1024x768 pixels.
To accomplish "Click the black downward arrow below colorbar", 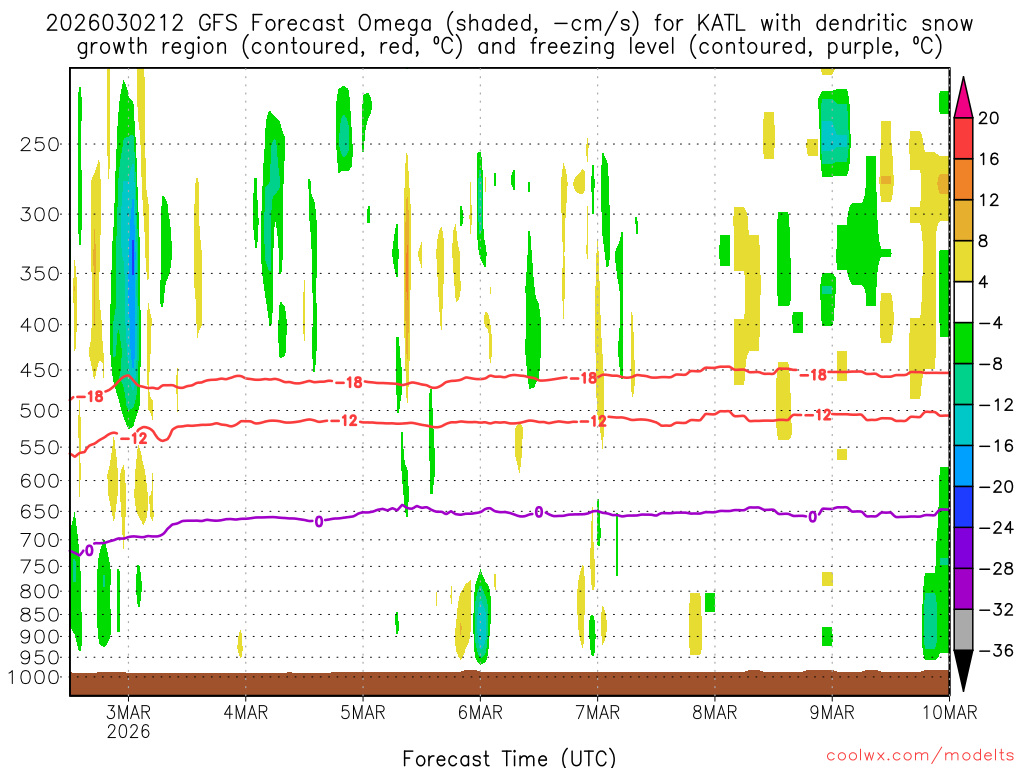I will (963, 671).
